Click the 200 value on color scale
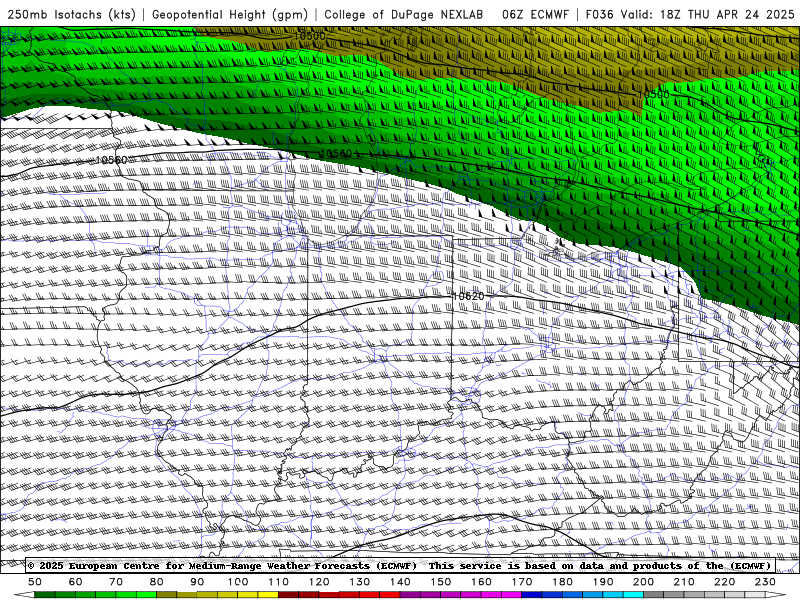This screenshot has width=800, height=600. (x=643, y=582)
